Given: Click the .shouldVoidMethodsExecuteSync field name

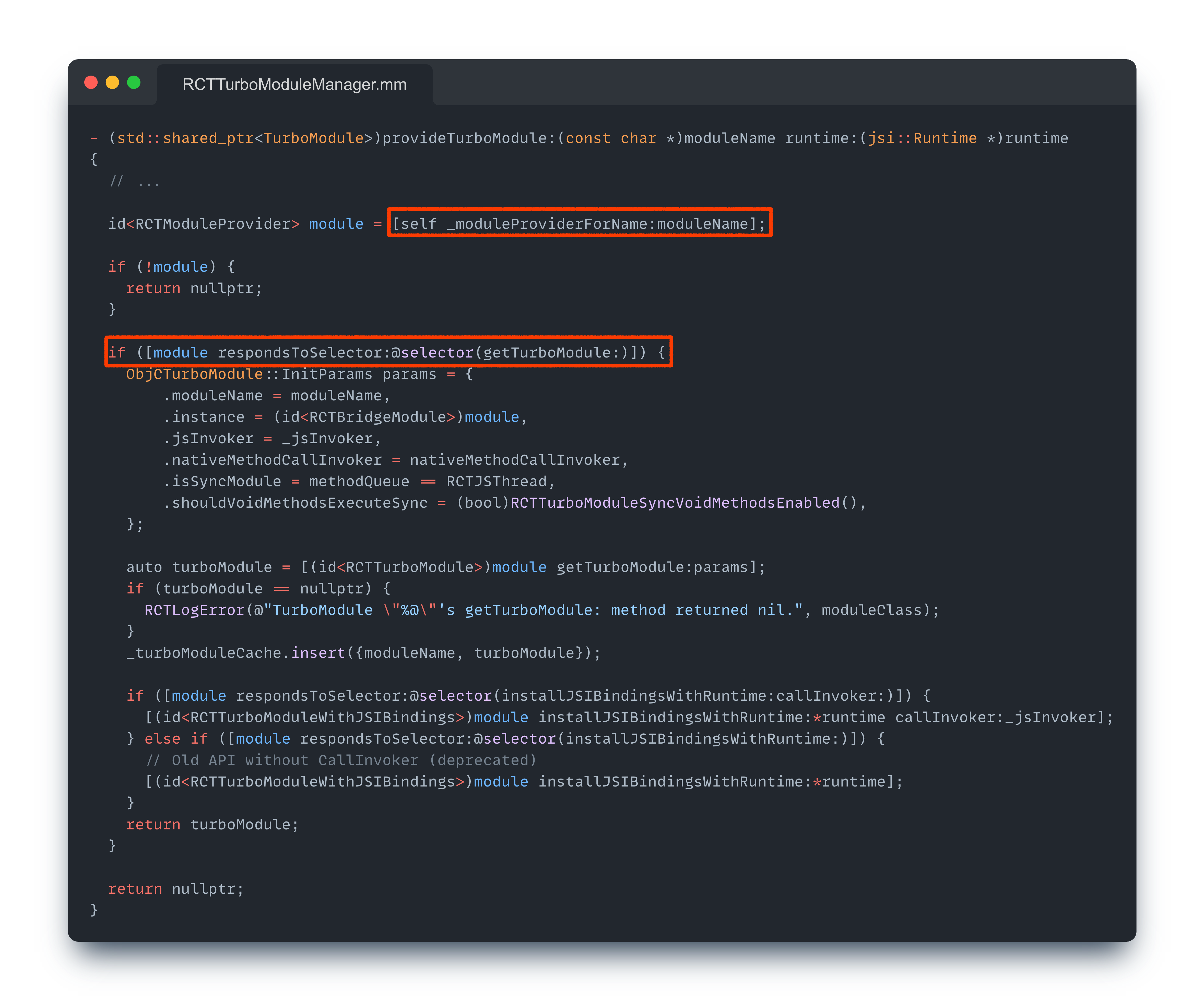Looking at the screenshot, I should click(x=296, y=503).
